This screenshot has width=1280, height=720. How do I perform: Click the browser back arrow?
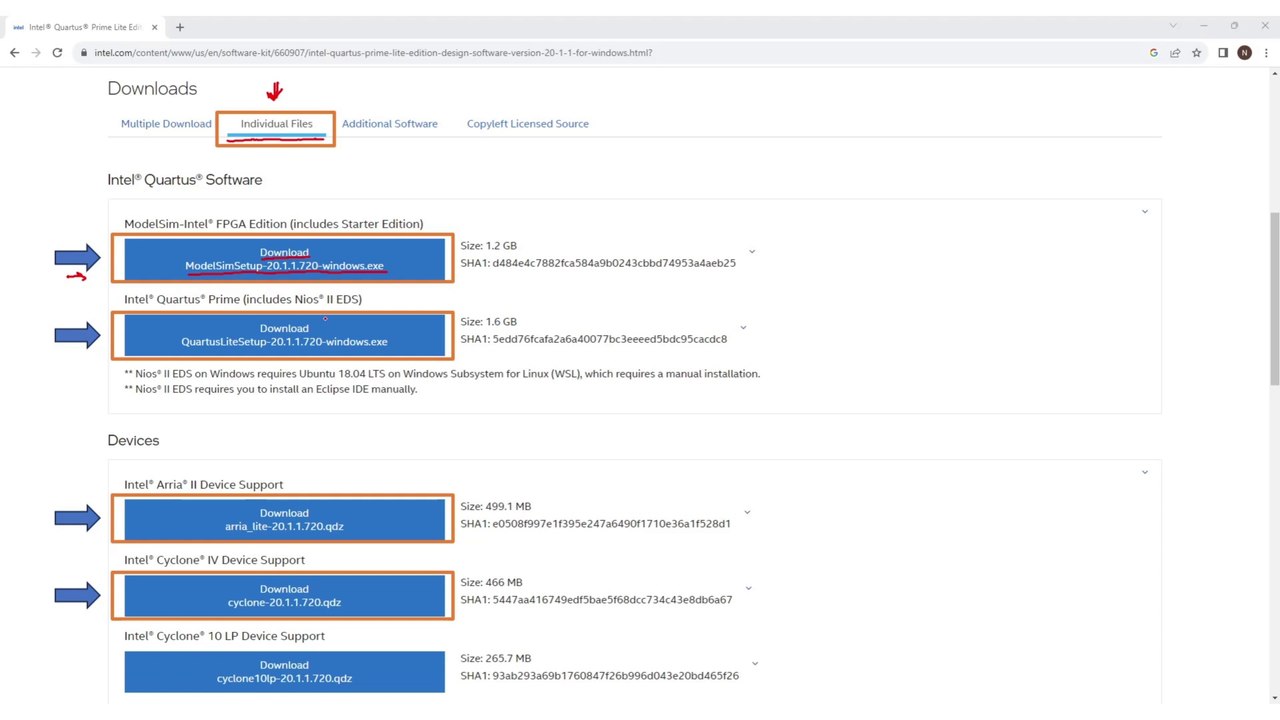(14, 53)
